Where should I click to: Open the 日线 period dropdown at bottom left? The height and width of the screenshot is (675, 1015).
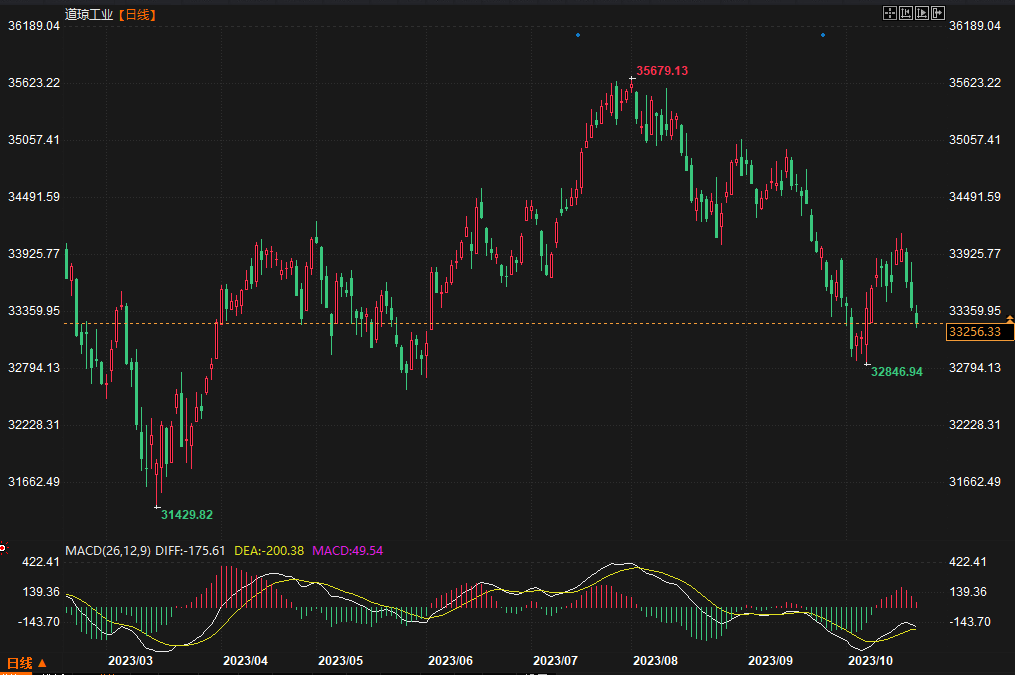[26, 663]
